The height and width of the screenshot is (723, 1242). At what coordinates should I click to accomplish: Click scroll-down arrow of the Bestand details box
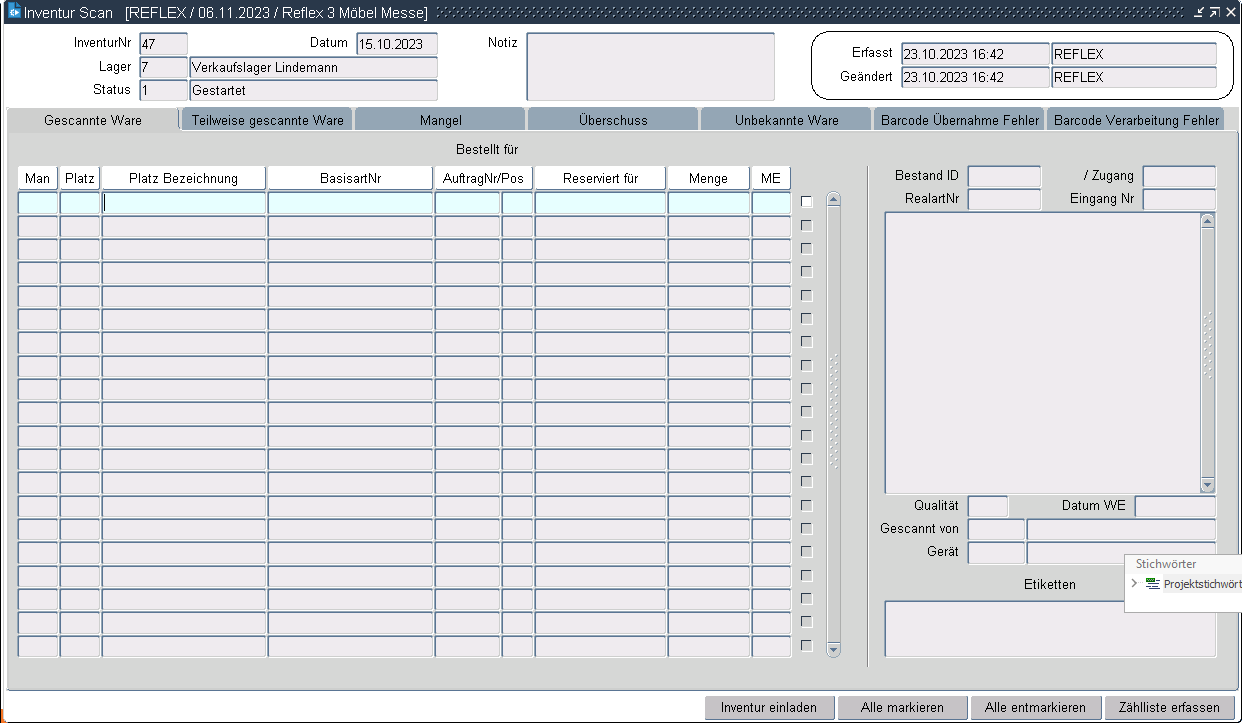coord(1207,484)
